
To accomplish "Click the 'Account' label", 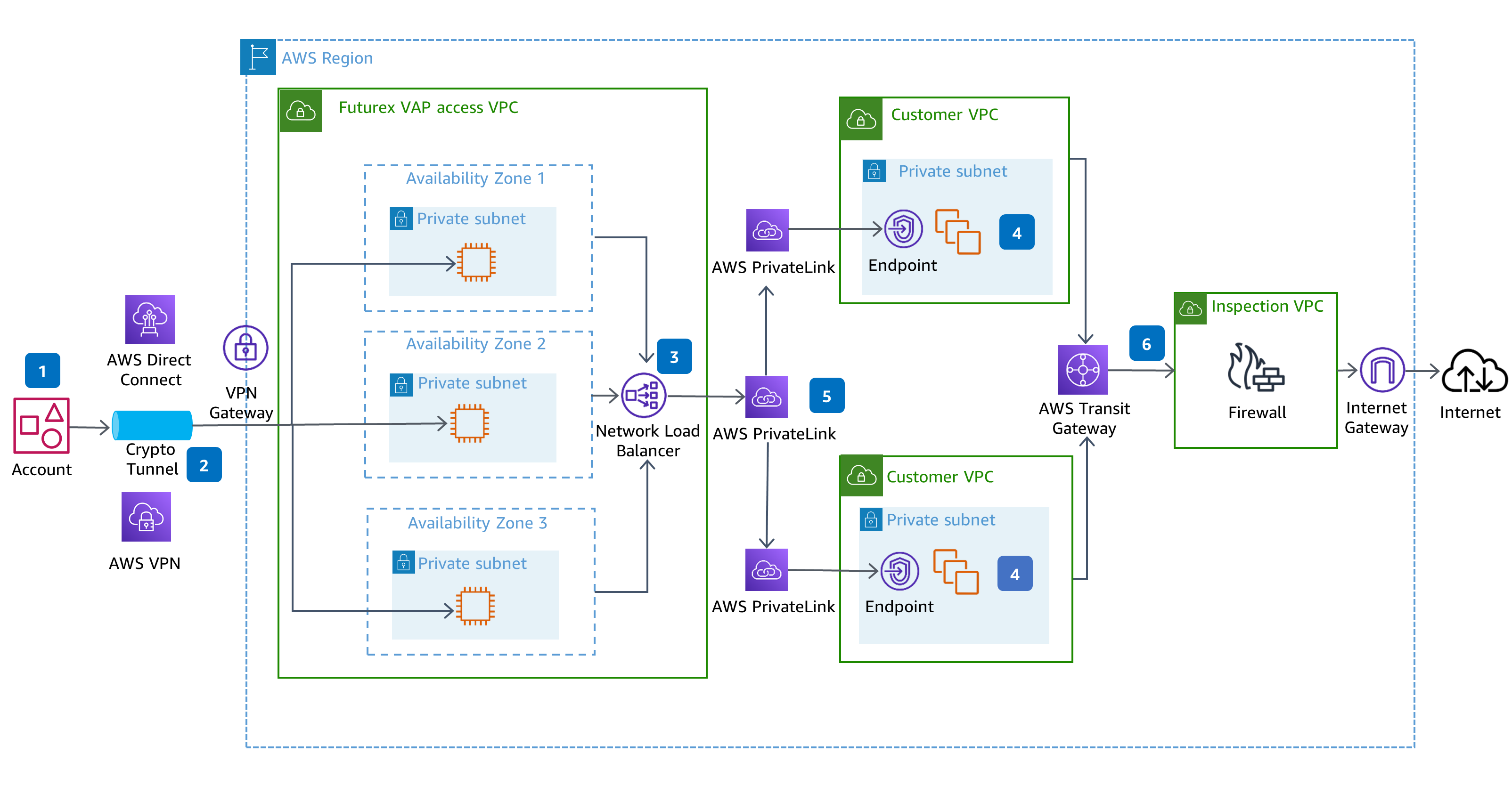I will pos(41,469).
